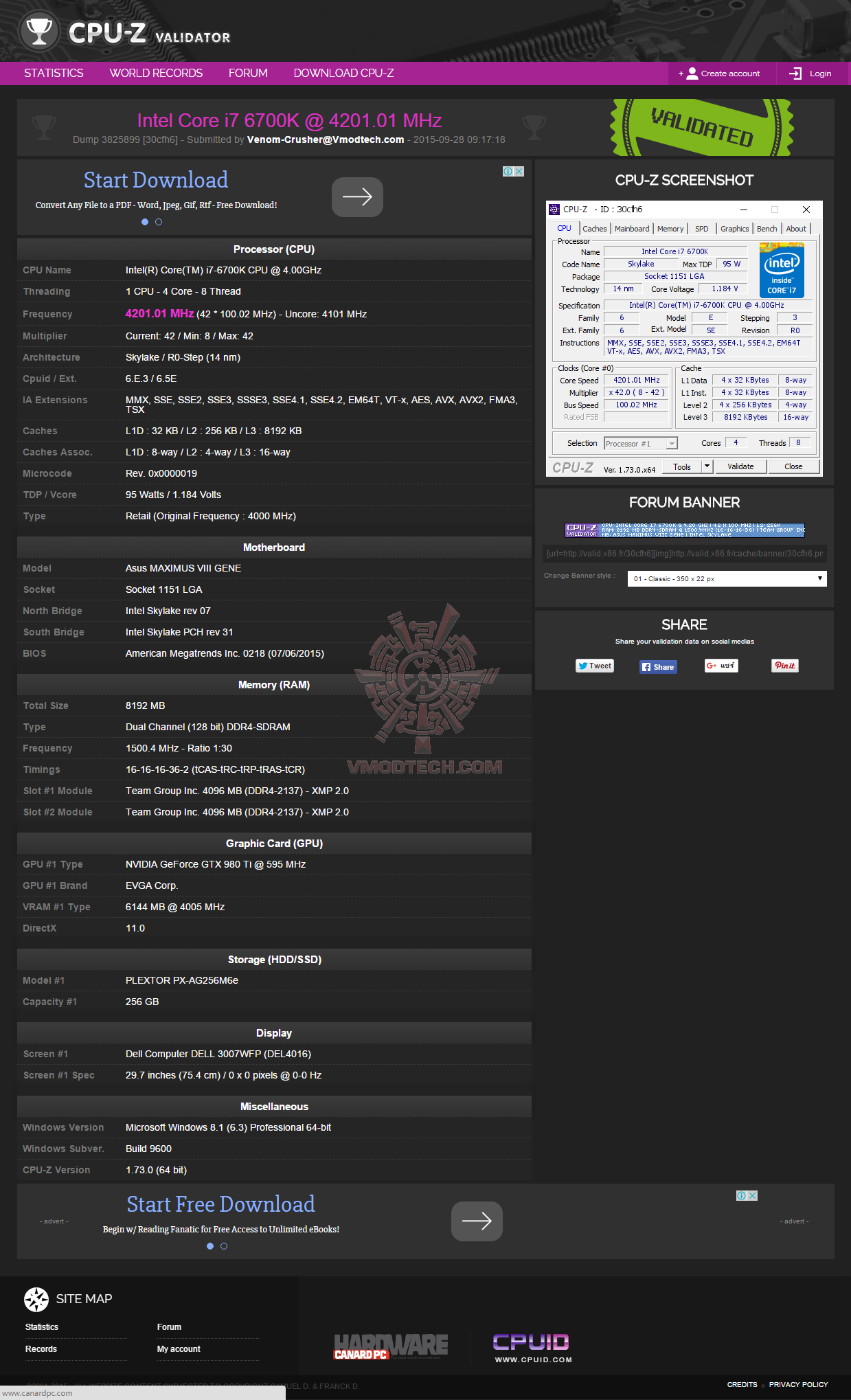
Task: Click the AdChoices info icon on top ad
Action: tap(508, 172)
